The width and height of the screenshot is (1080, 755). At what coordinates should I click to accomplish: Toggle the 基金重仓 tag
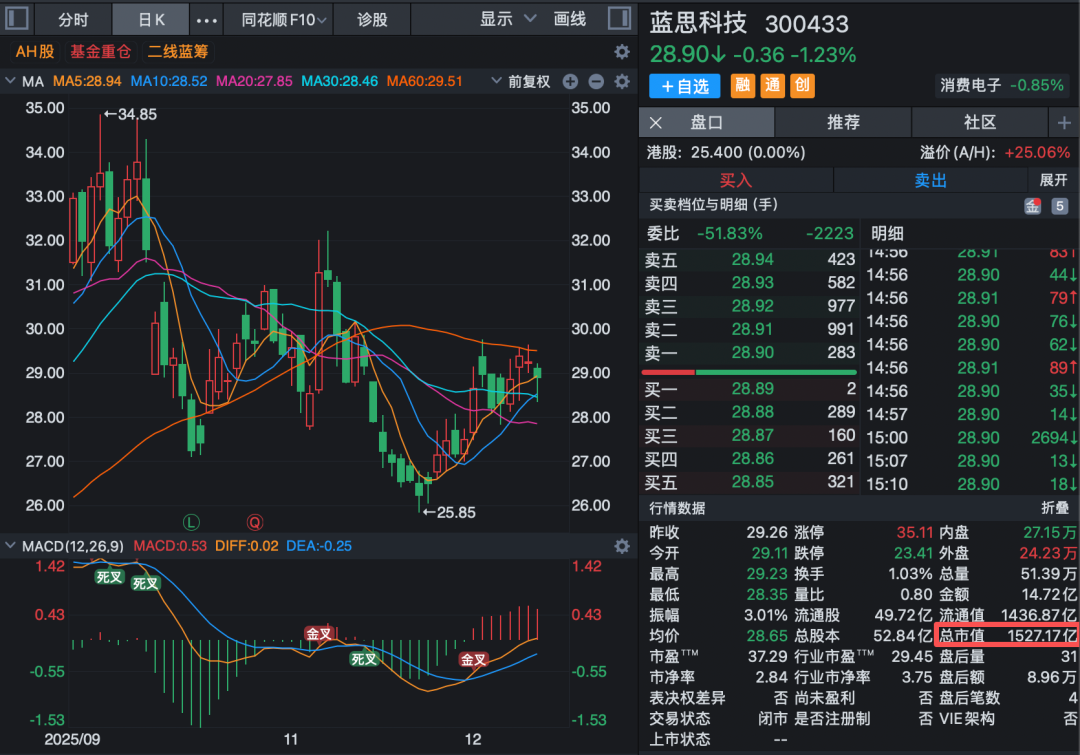[100, 52]
